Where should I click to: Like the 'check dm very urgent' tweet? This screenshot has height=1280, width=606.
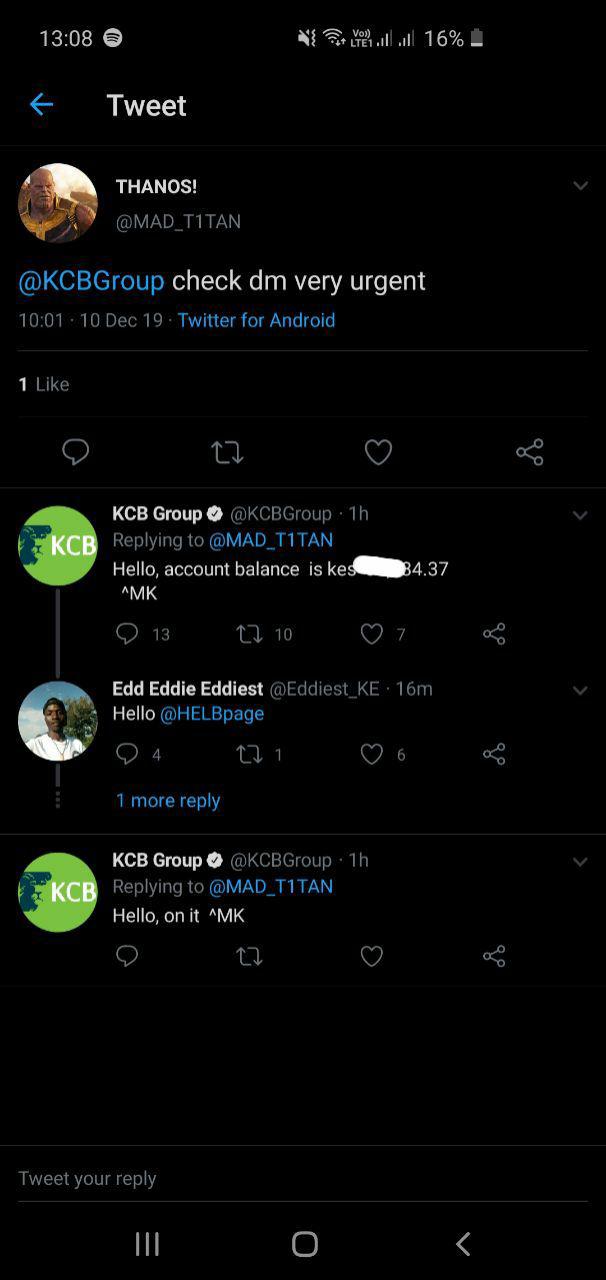(378, 453)
